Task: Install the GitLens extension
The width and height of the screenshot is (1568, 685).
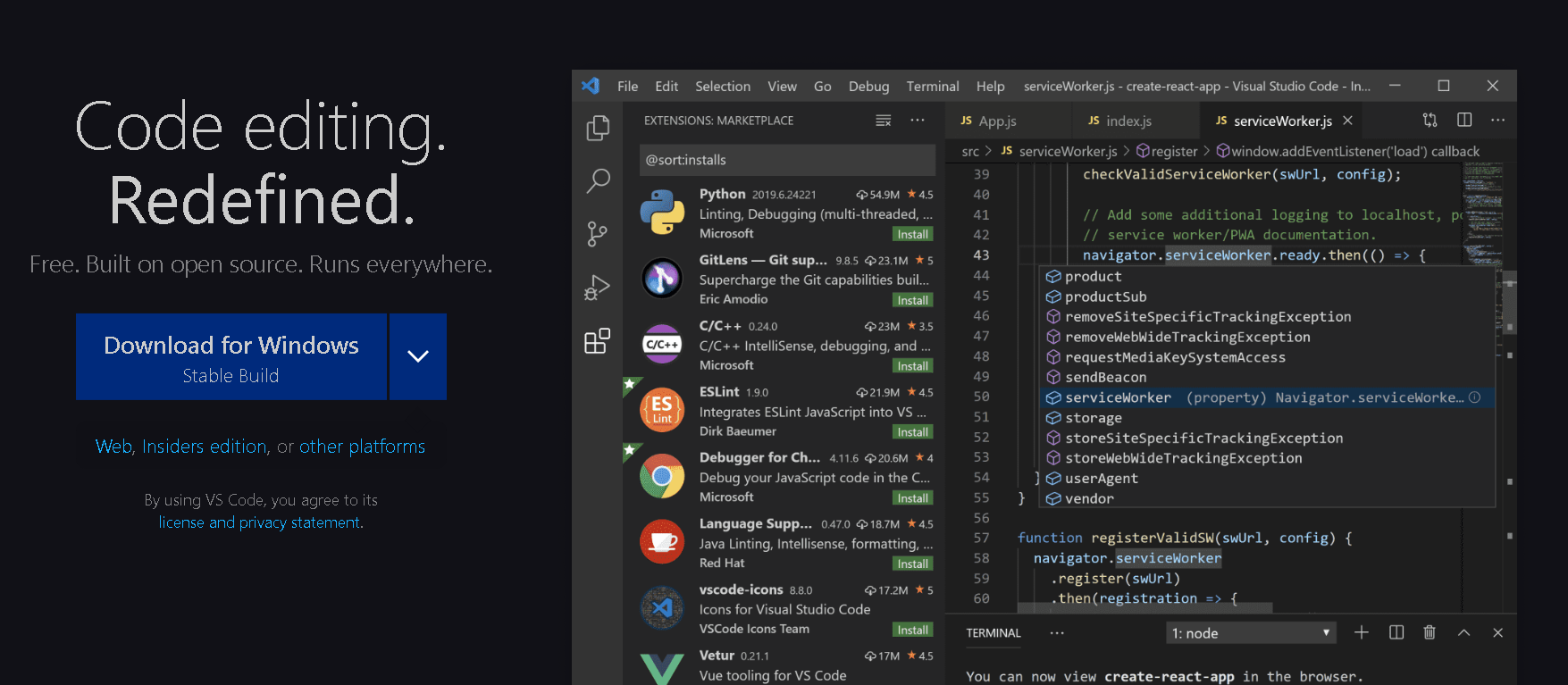Action: point(912,300)
